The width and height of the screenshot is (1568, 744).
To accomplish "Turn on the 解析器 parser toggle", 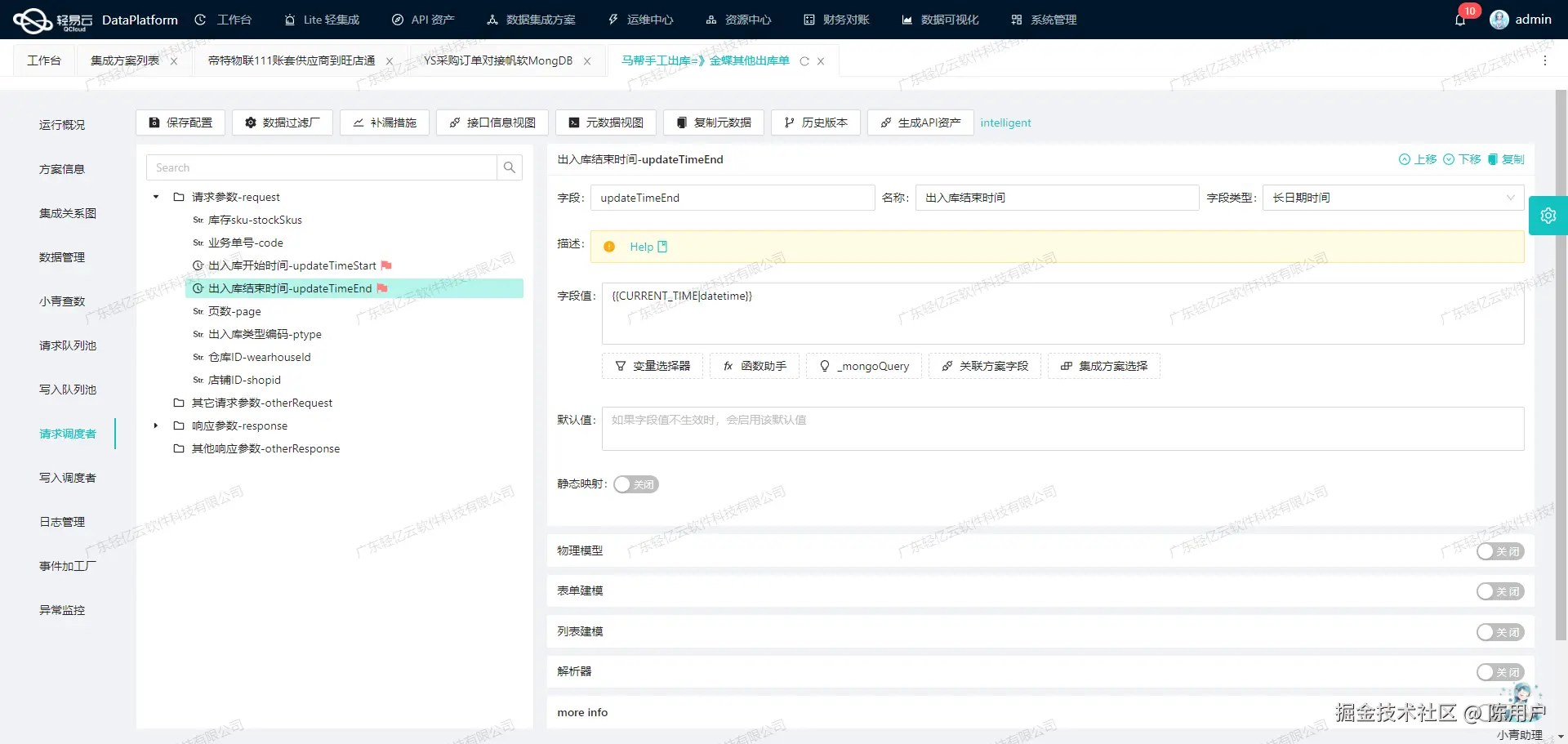I will click(1499, 671).
